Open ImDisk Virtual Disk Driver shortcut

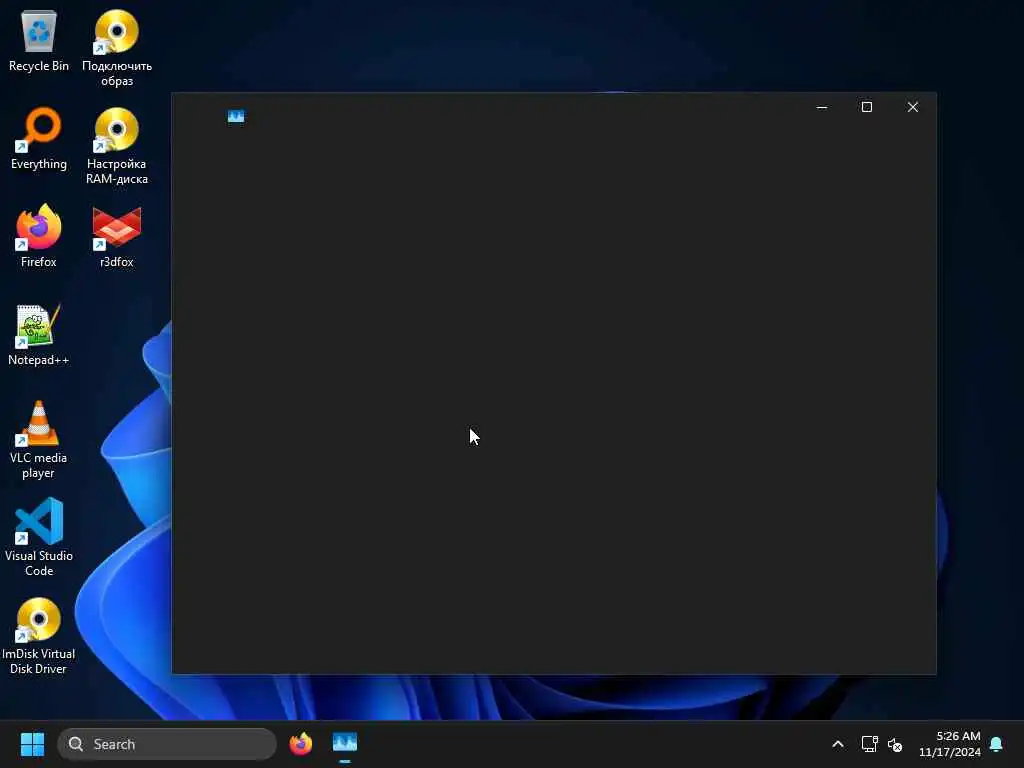point(39,635)
